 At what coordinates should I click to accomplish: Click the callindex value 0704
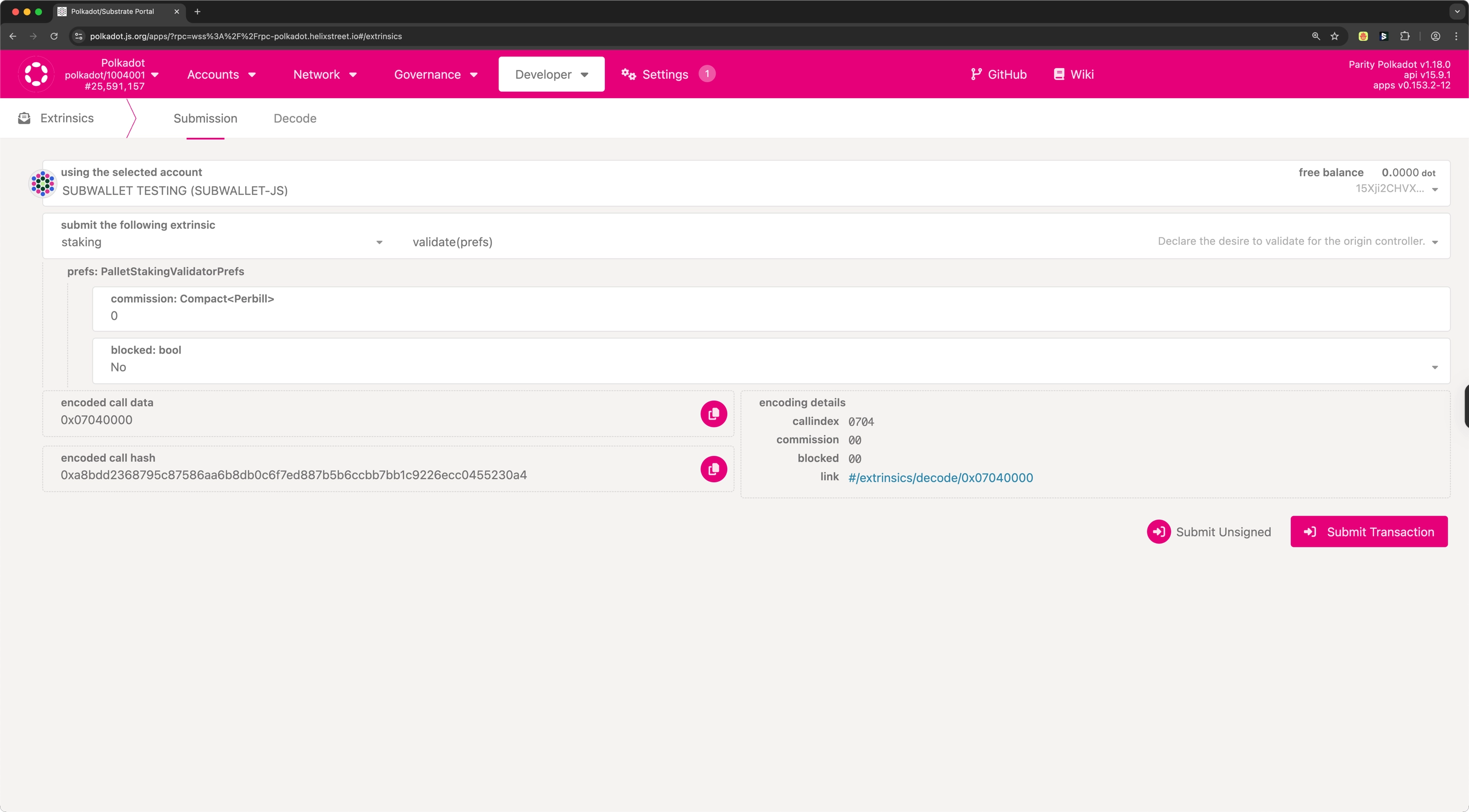coord(860,422)
